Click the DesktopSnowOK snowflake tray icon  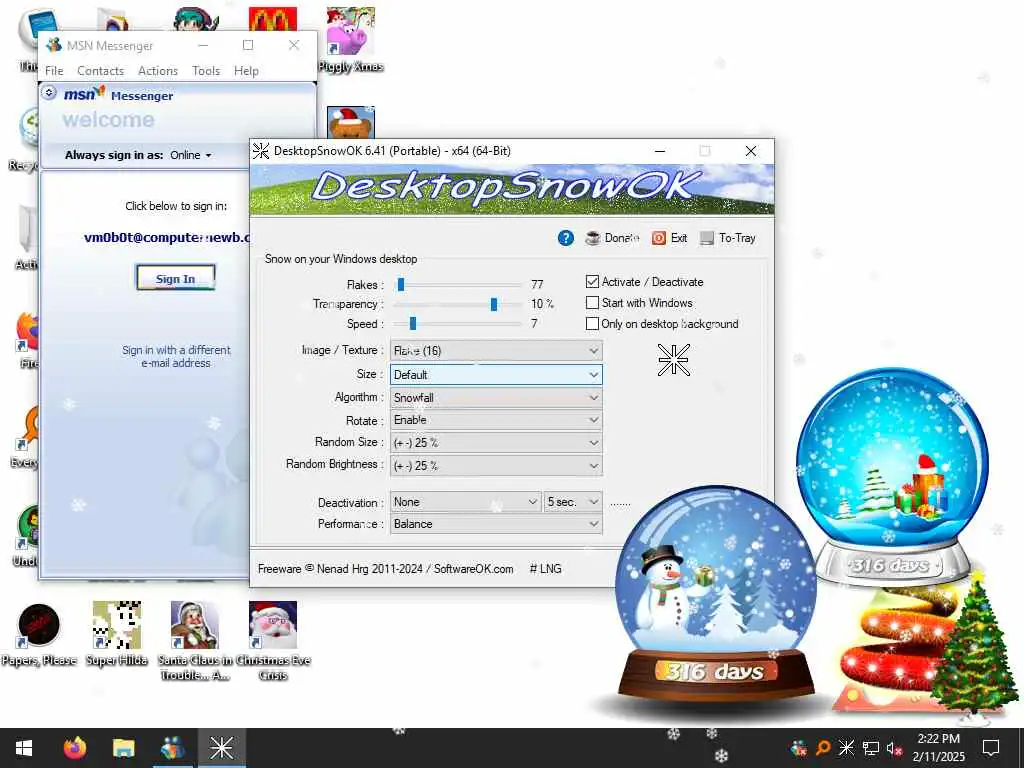(846, 748)
